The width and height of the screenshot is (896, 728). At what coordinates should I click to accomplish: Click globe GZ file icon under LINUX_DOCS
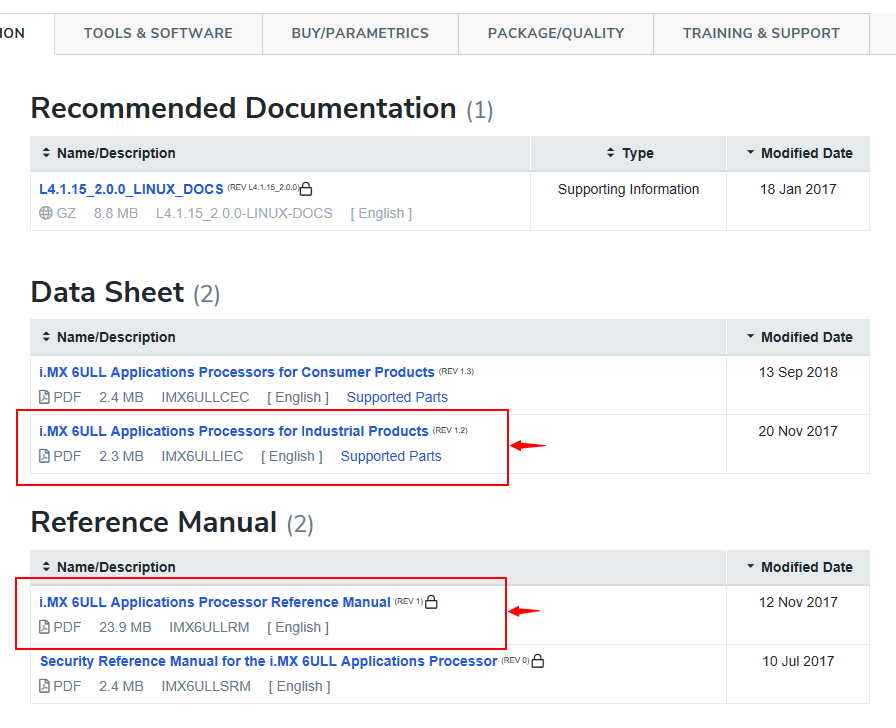(46, 213)
